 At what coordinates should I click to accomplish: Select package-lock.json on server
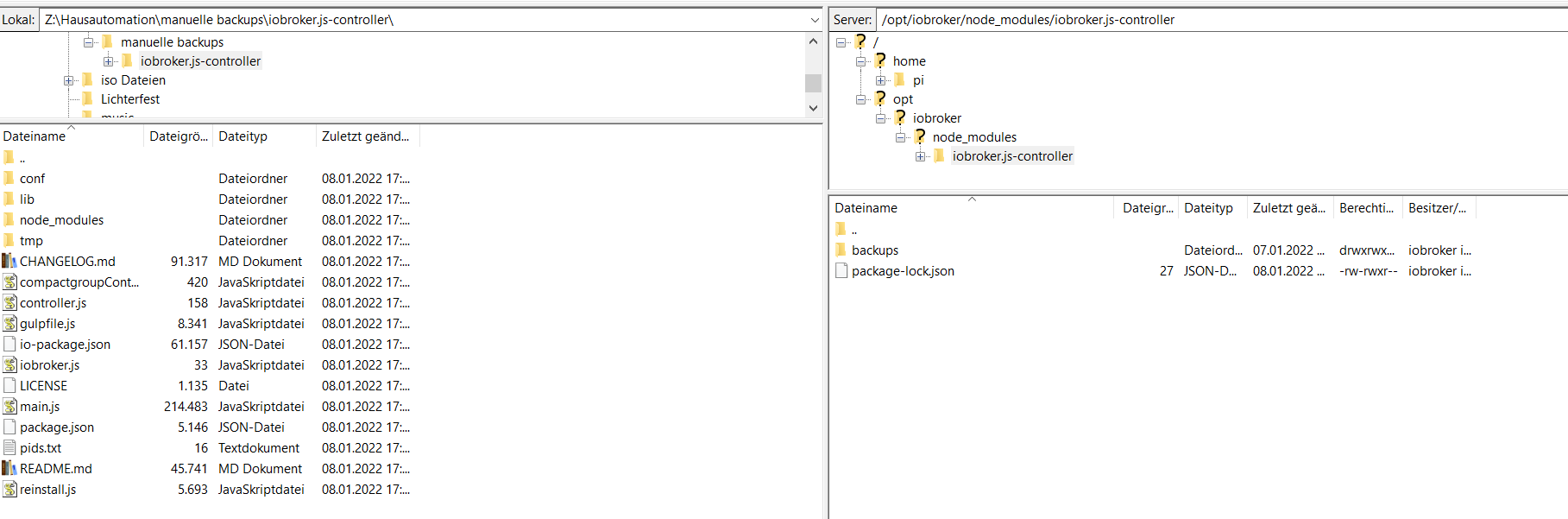1154,270
